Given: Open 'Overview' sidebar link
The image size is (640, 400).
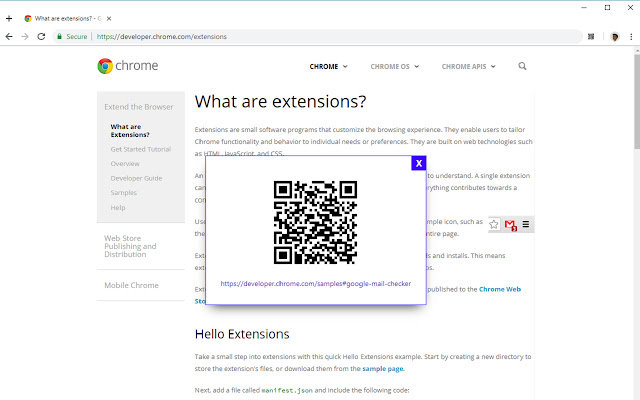Looking at the screenshot, I should pos(125,164).
